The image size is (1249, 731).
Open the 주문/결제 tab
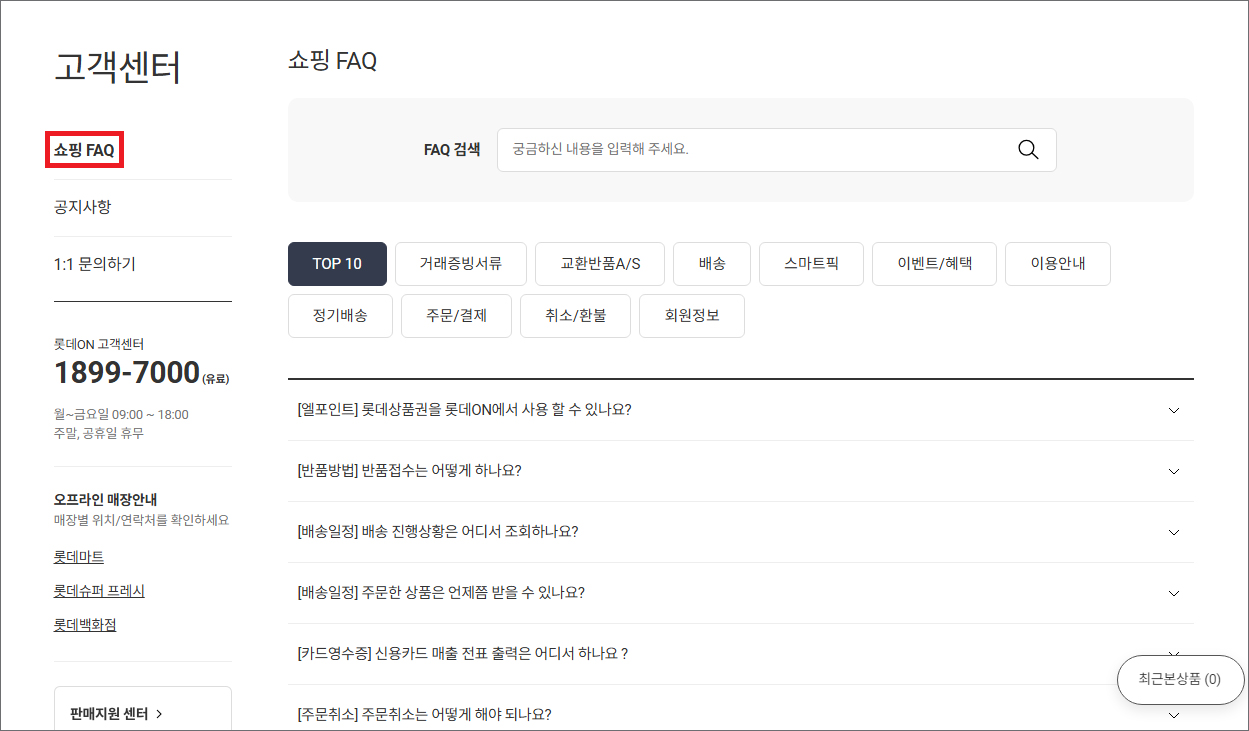tap(456, 316)
